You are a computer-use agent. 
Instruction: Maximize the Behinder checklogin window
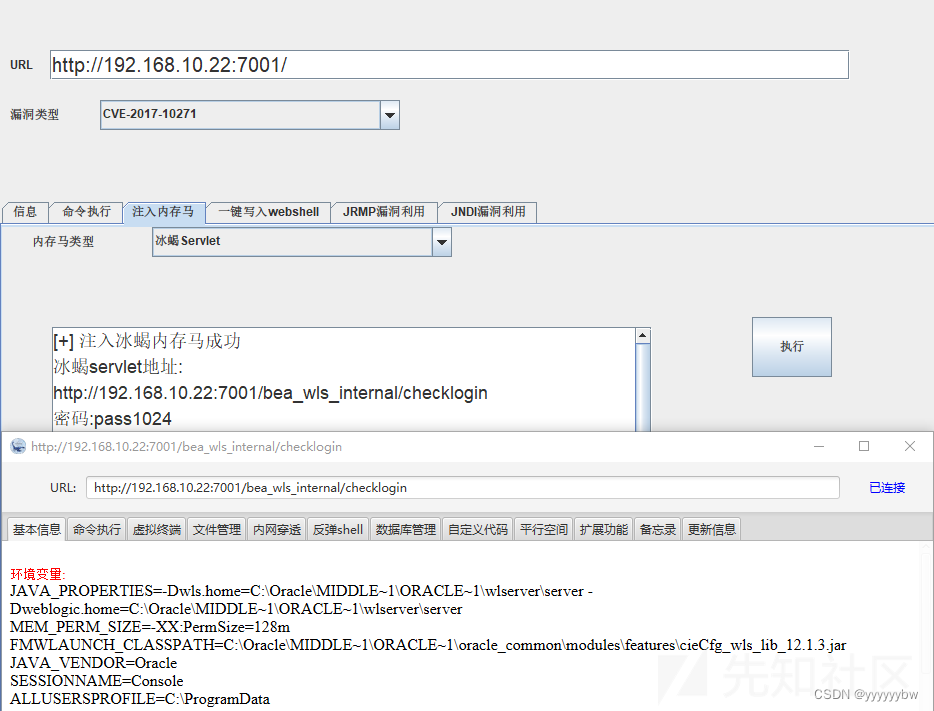[x=864, y=446]
